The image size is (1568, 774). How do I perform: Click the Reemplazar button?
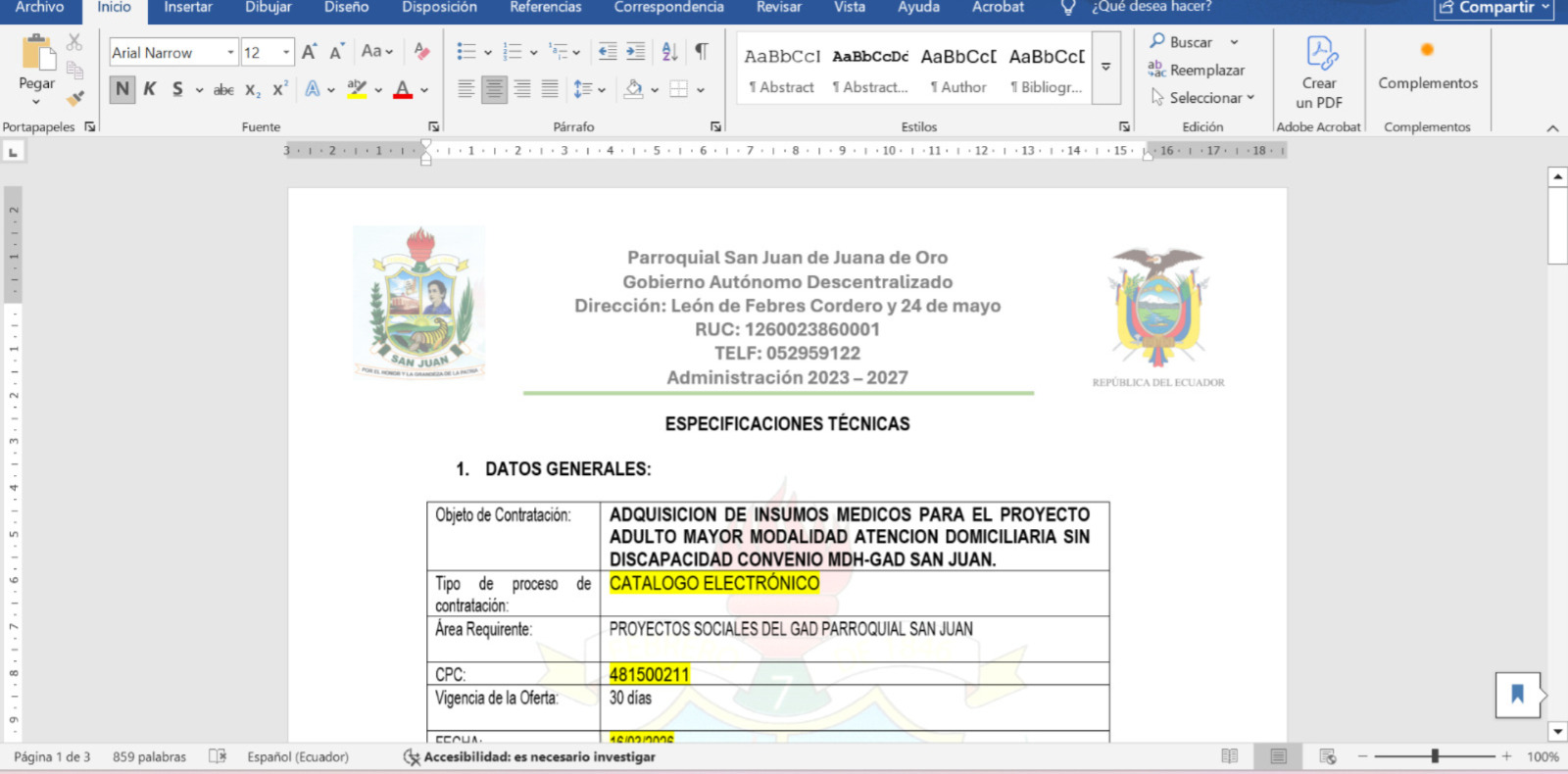pos(1196,71)
